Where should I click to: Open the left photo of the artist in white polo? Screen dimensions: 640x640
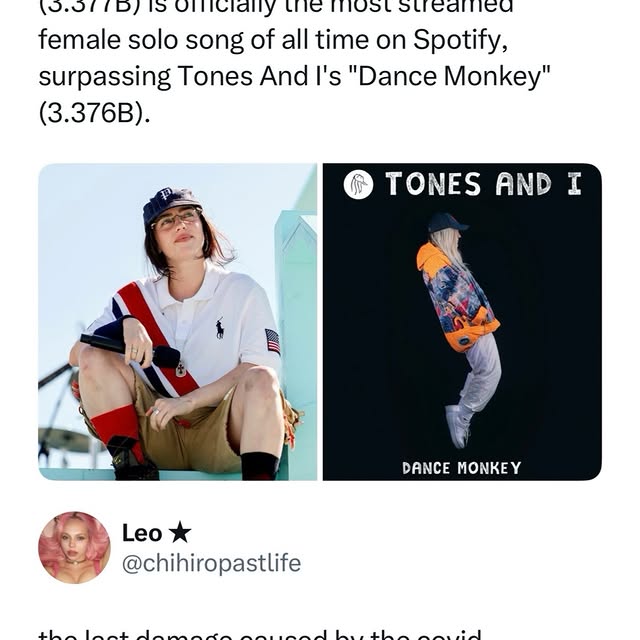(177, 321)
